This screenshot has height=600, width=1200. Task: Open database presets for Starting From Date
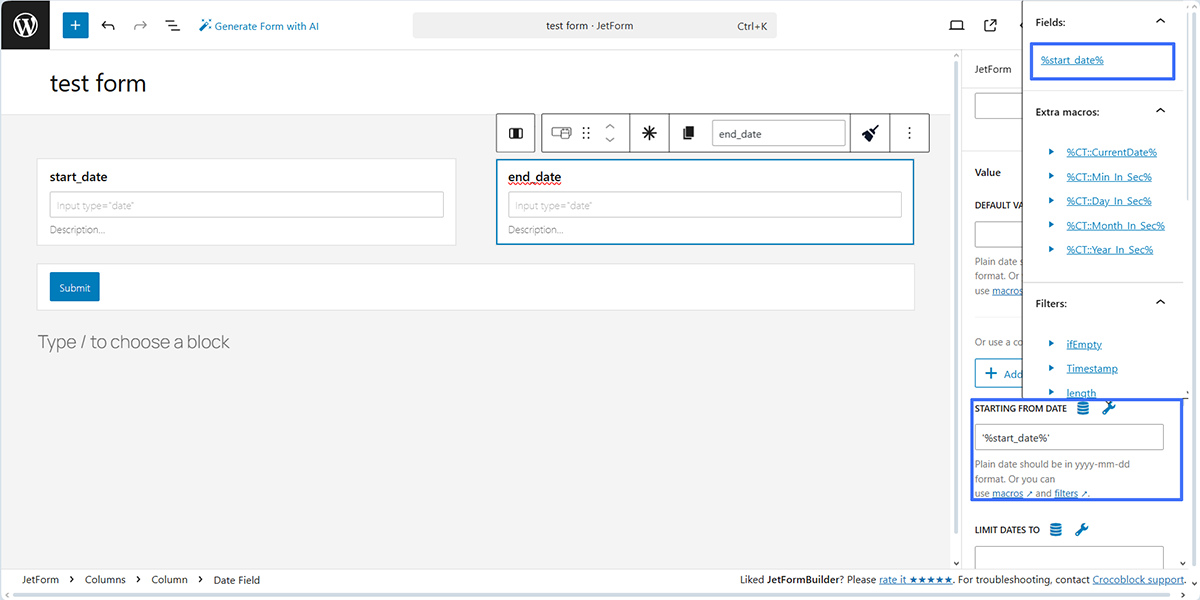[1082, 408]
